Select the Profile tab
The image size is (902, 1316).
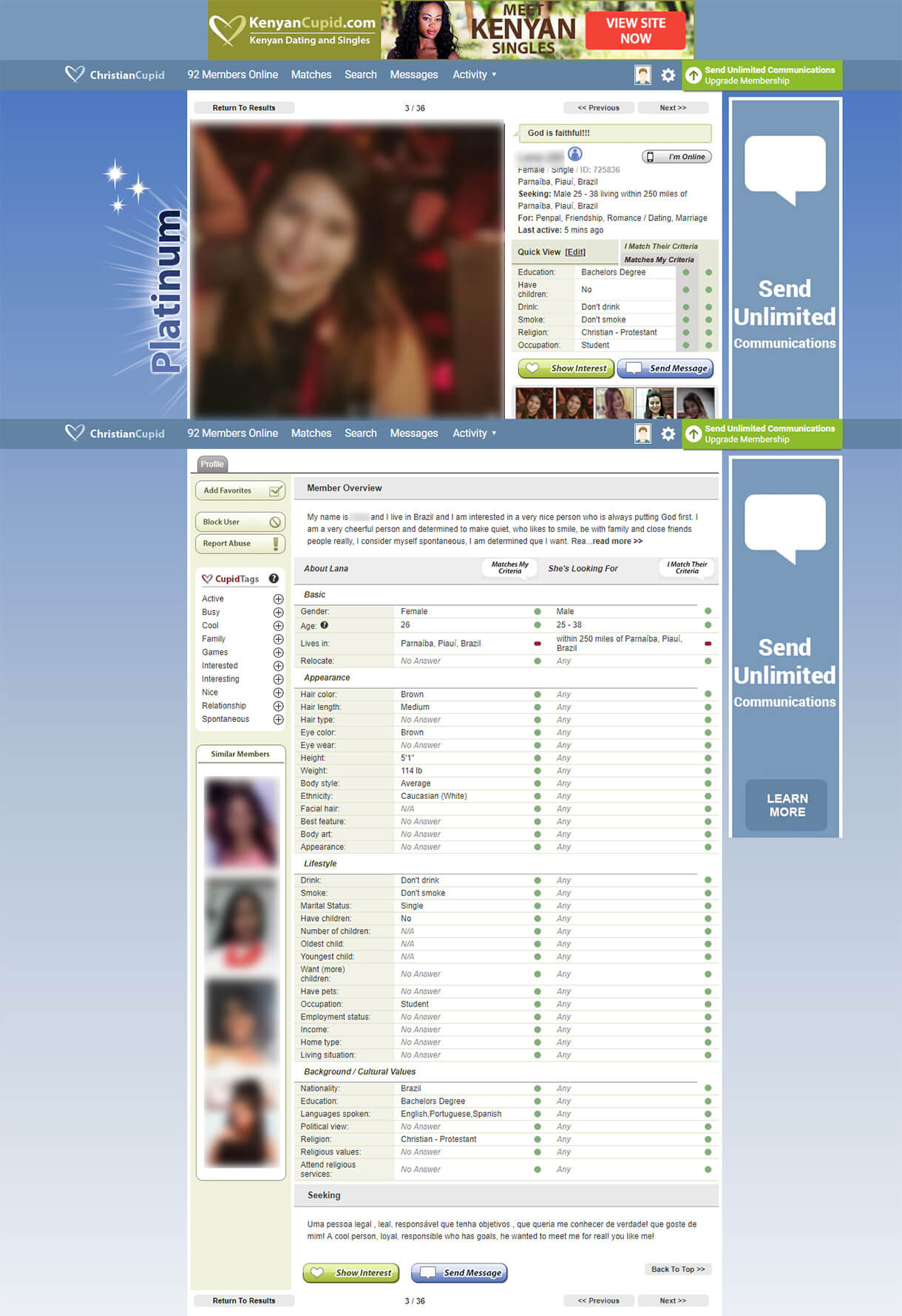(x=212, y=465)
